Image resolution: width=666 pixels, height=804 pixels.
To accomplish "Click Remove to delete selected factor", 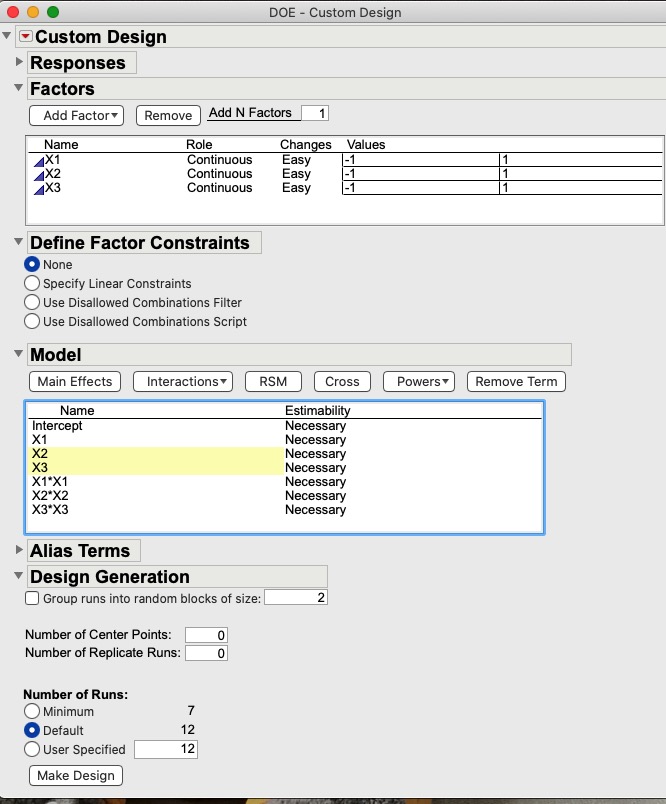I will pos(167,115).
